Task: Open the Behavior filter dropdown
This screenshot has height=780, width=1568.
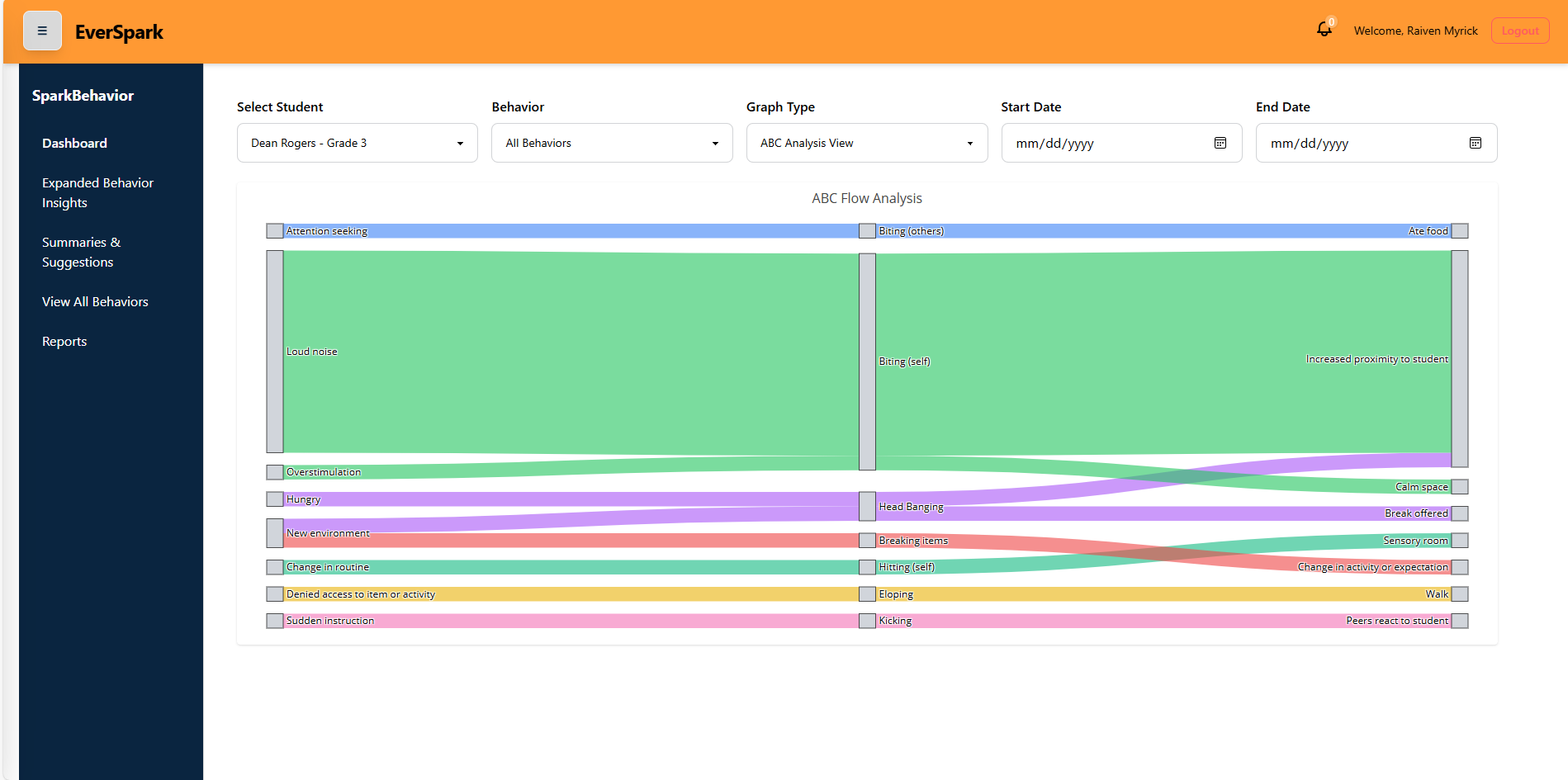Action: (611, 143)
